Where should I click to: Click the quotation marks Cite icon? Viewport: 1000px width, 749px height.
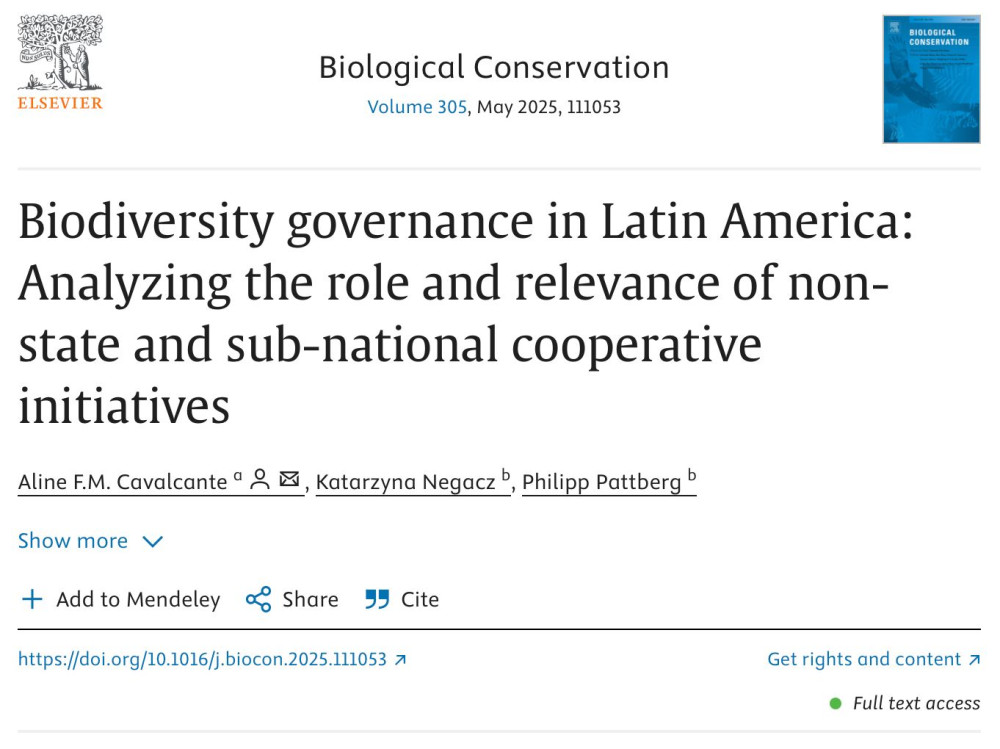click(376, 599)
